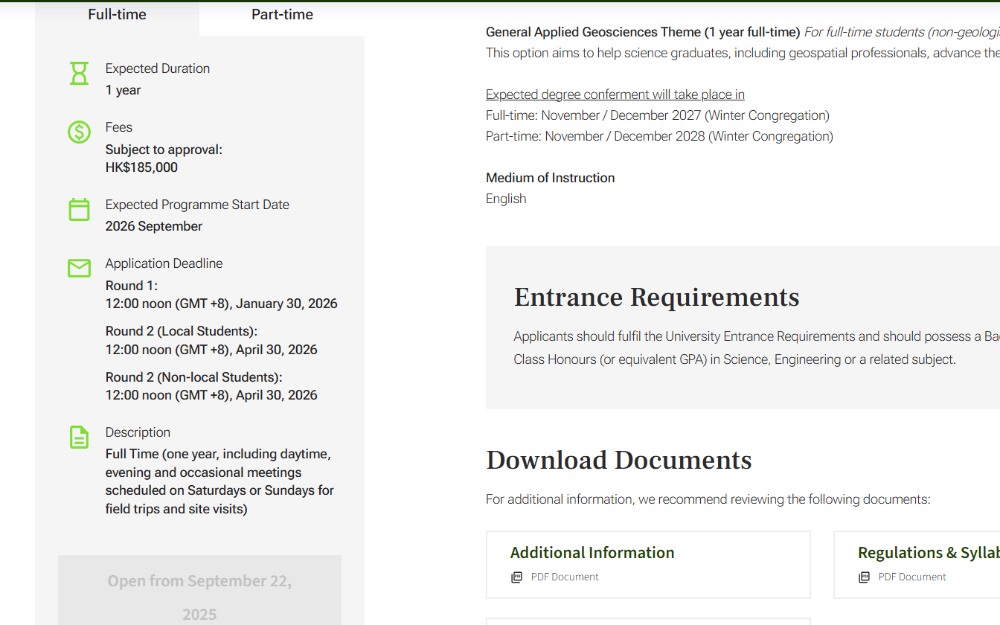Switch to the Full-time tab

[x=117, y=15]
